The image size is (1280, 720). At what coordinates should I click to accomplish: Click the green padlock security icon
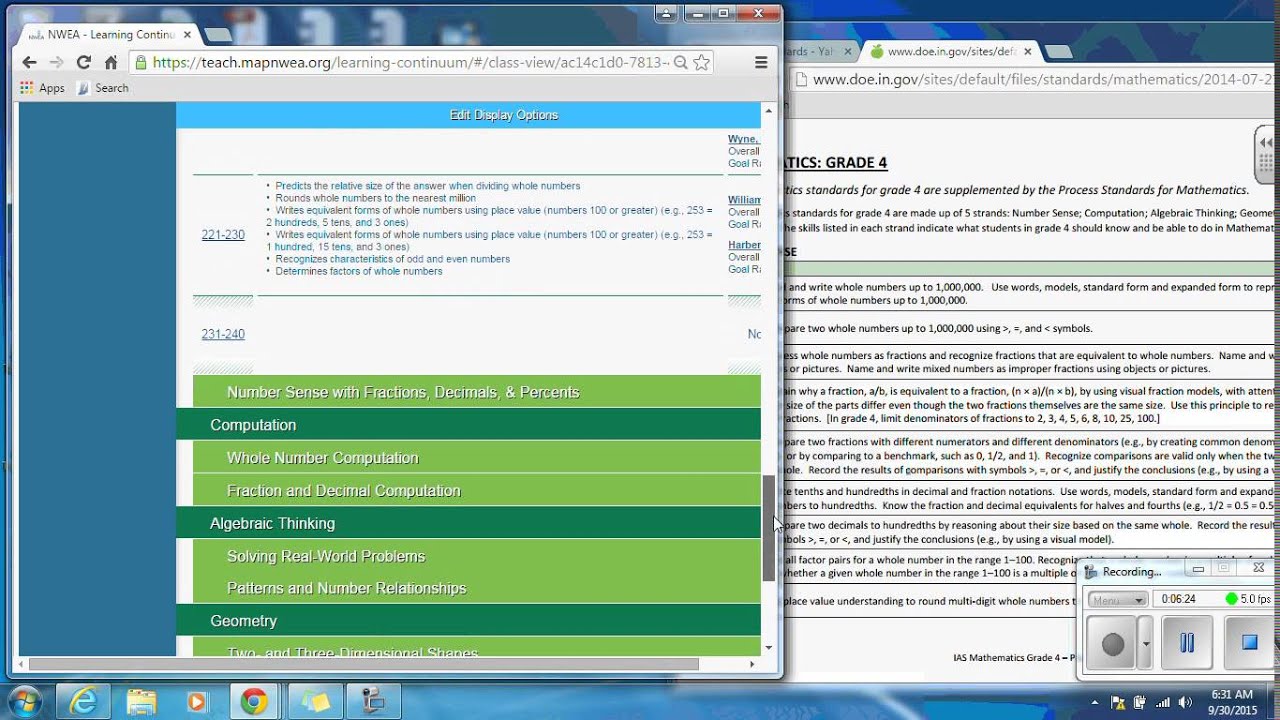tap(141, 62)
